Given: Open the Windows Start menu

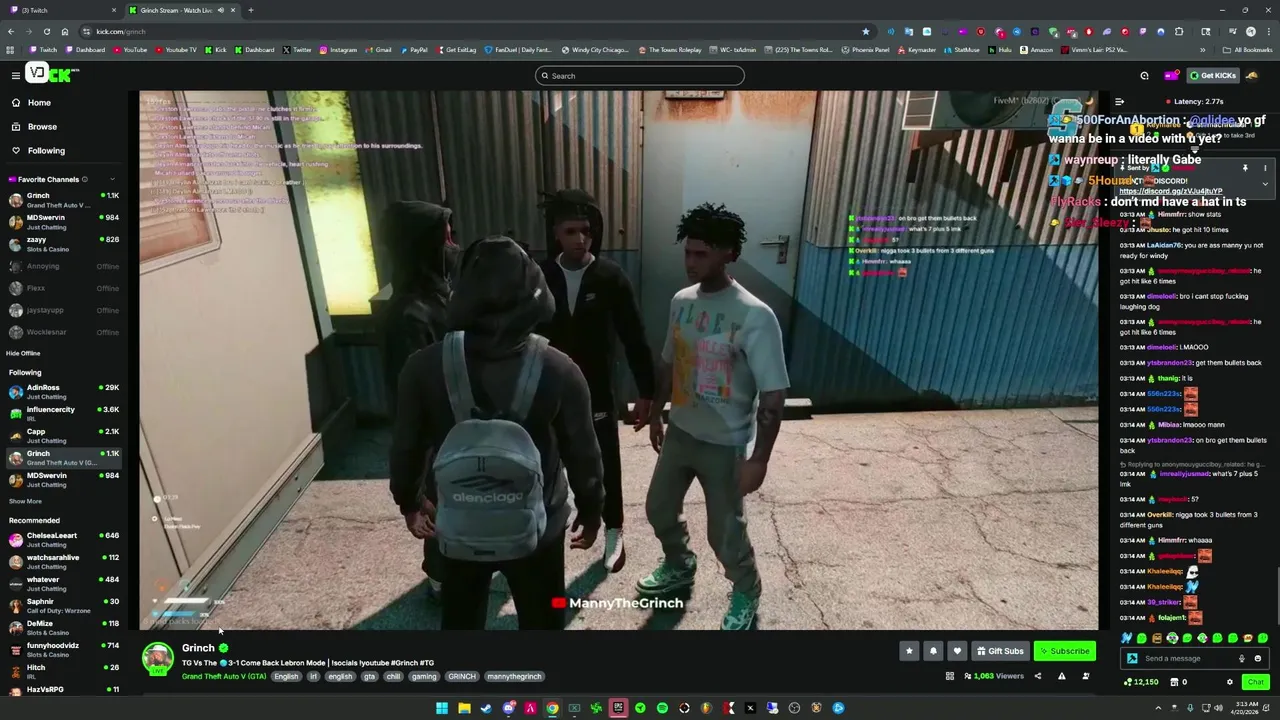Looking at the screenshot, I should pos(441,708).
